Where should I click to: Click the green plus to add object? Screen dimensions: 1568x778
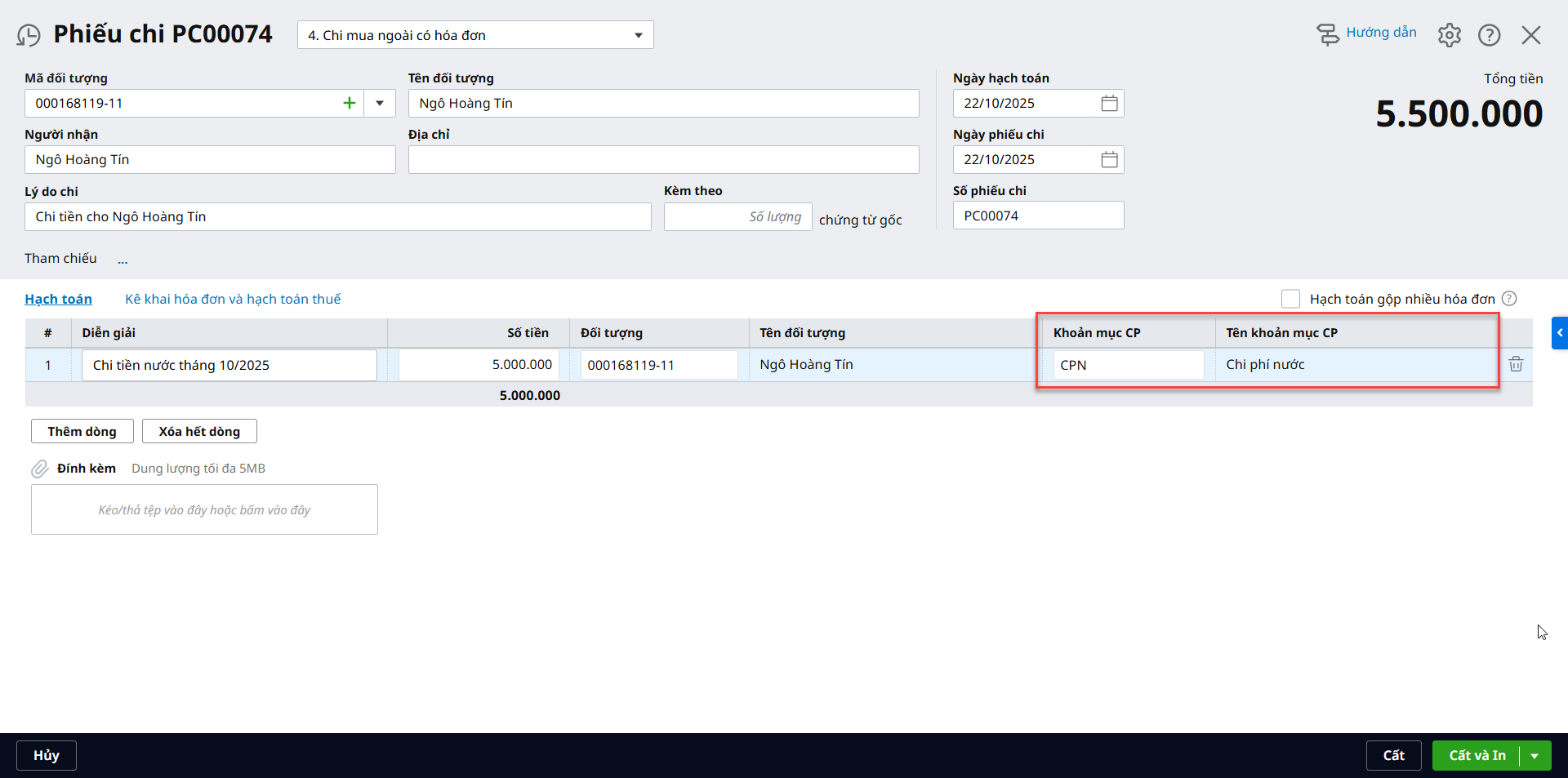[350, 103]
